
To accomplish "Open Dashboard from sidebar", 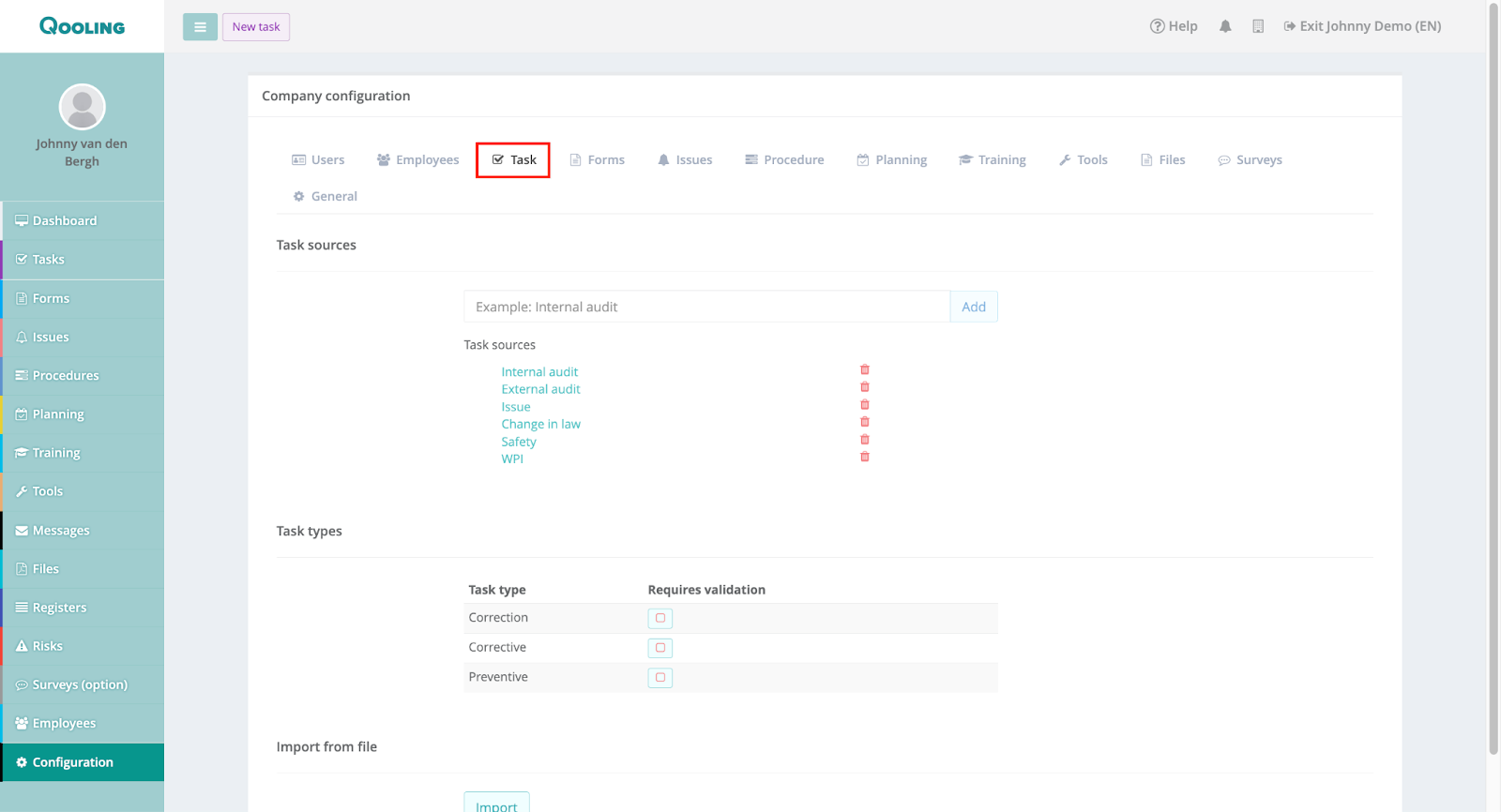I will pyautogui.click(x=83, y=221).
